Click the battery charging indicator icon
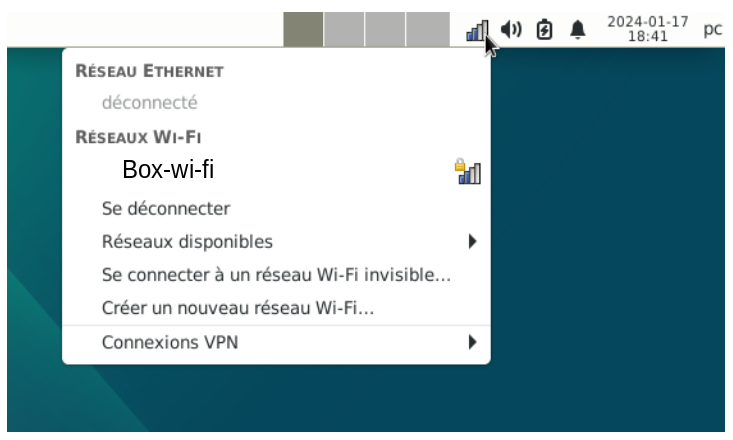Image resolution: width=733 pixels, height=440 pixels. (544, 29)
